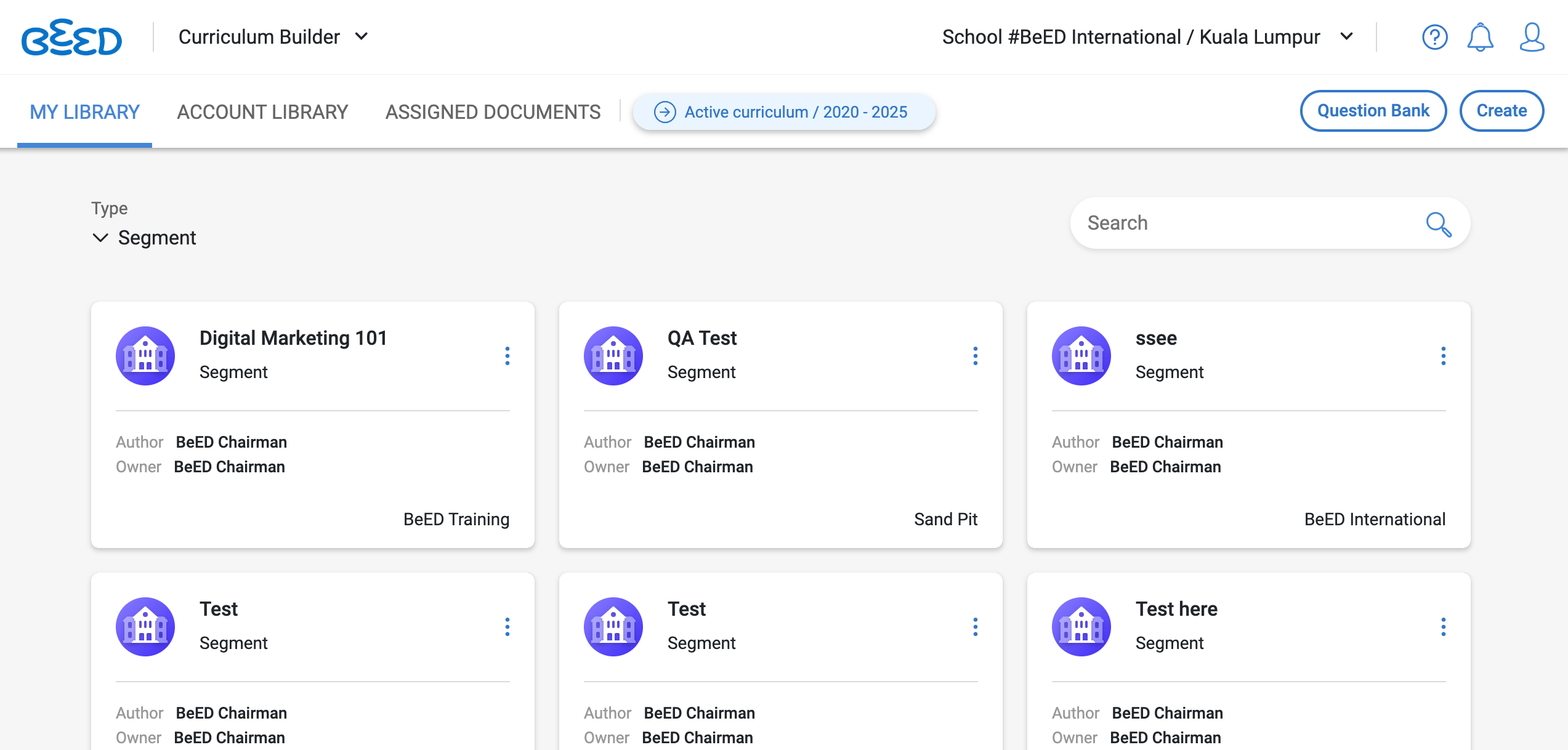Open the Digital Marketing 101 title
Image resolution: width=1568 pixels, height=750 pixels.
click(293, 338)
